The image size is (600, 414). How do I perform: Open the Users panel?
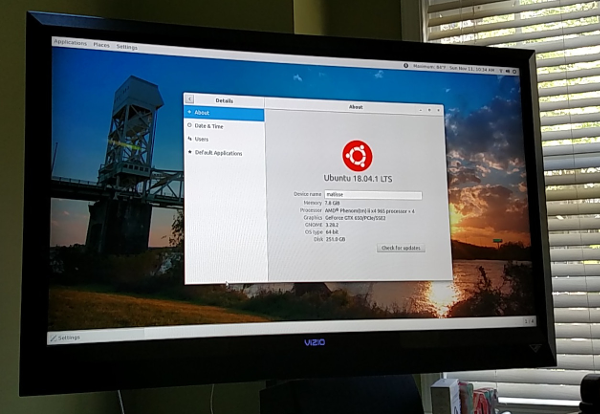point(203,139)
